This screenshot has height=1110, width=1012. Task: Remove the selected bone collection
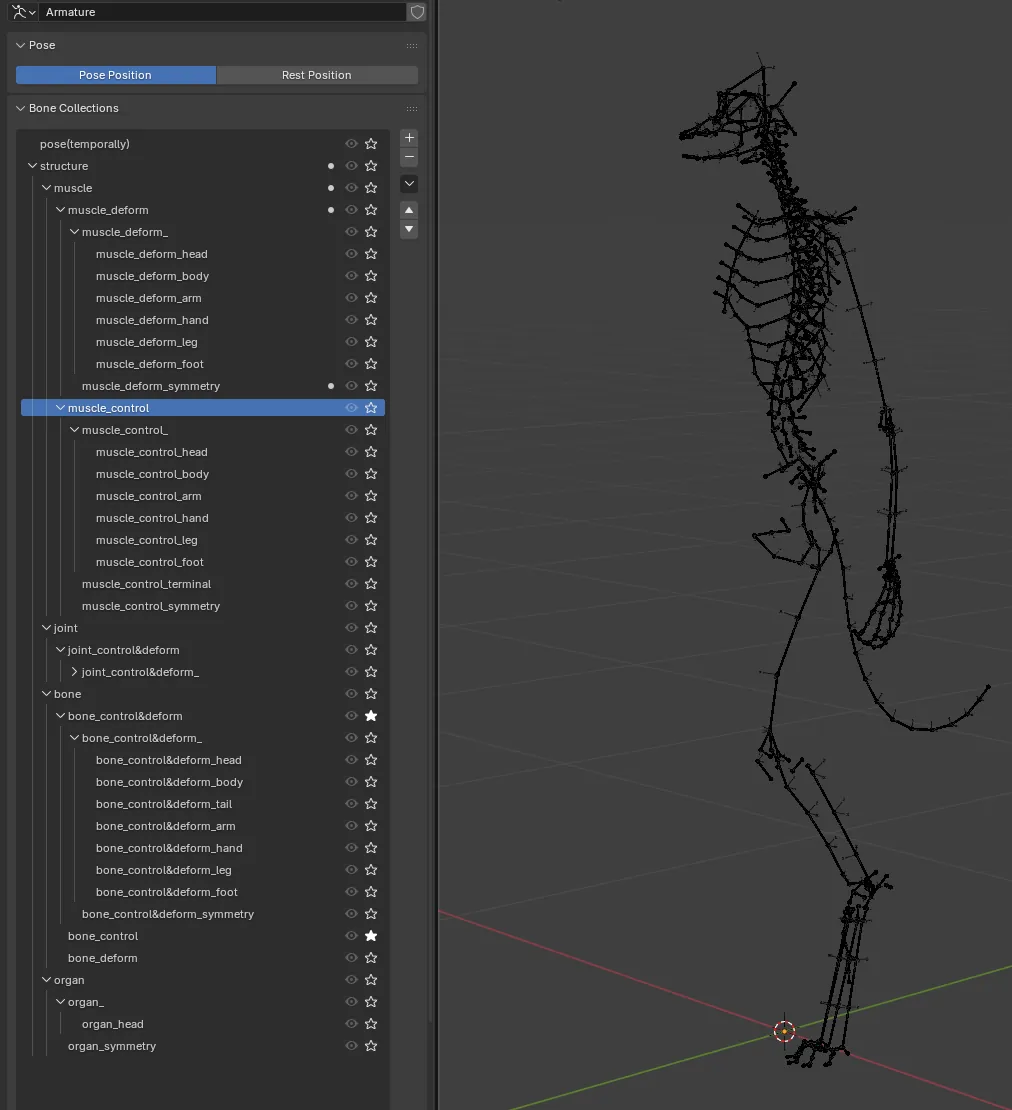(x=409, y=156)
